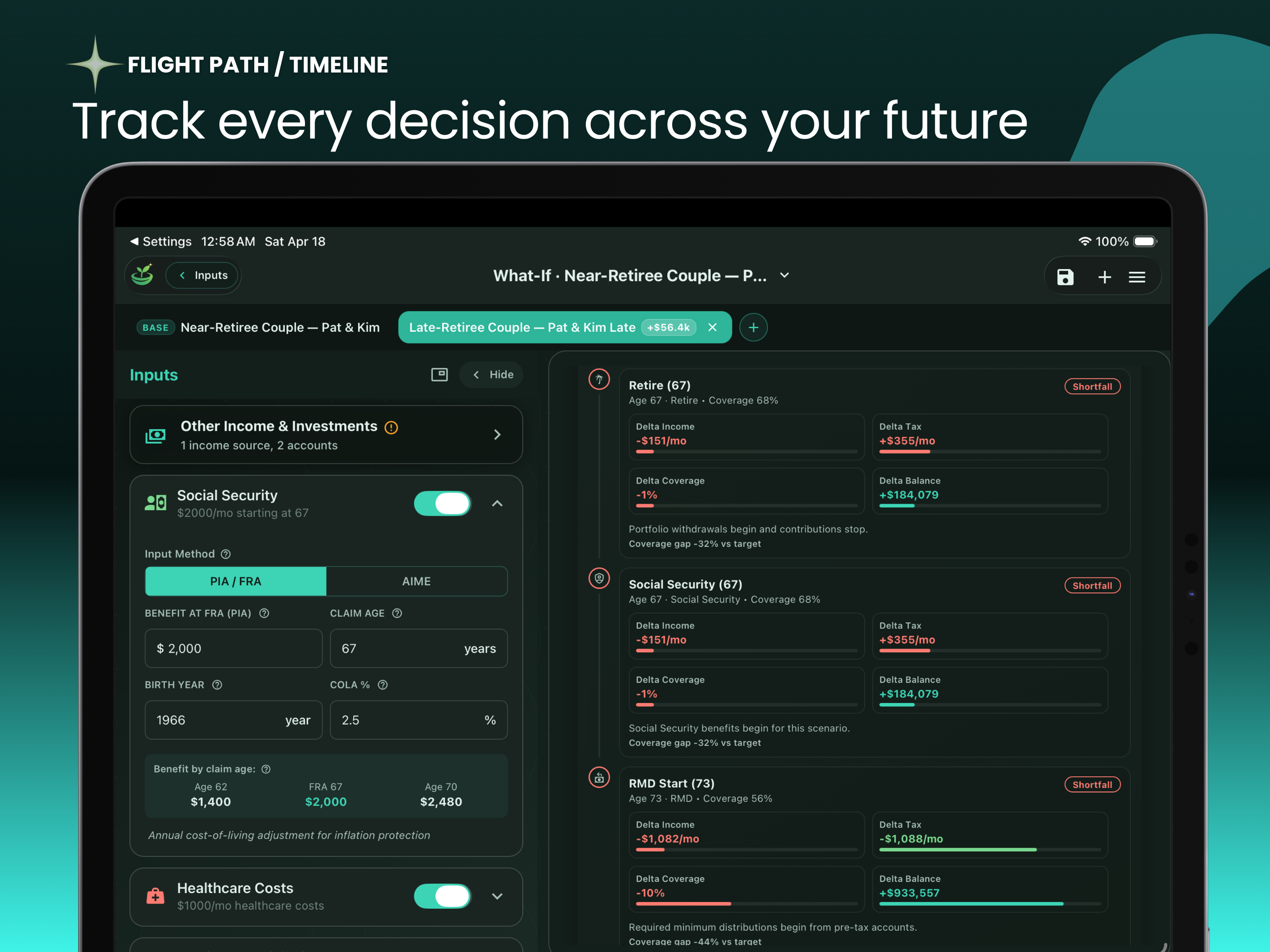Click the save disk icon
The height and width of the screenshot is (952, 1270).
(x=1065, y=277)
